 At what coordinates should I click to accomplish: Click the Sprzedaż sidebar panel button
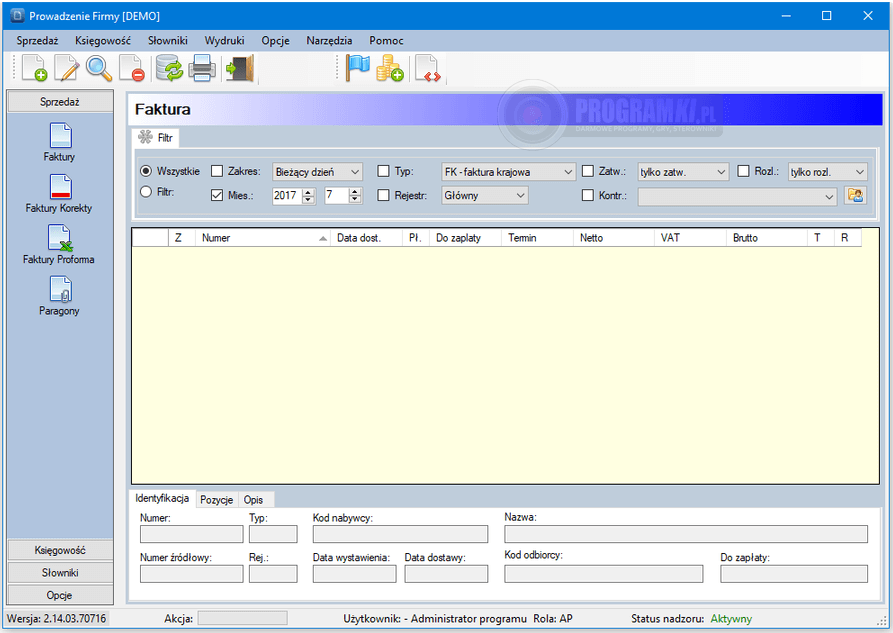(60, 101)
